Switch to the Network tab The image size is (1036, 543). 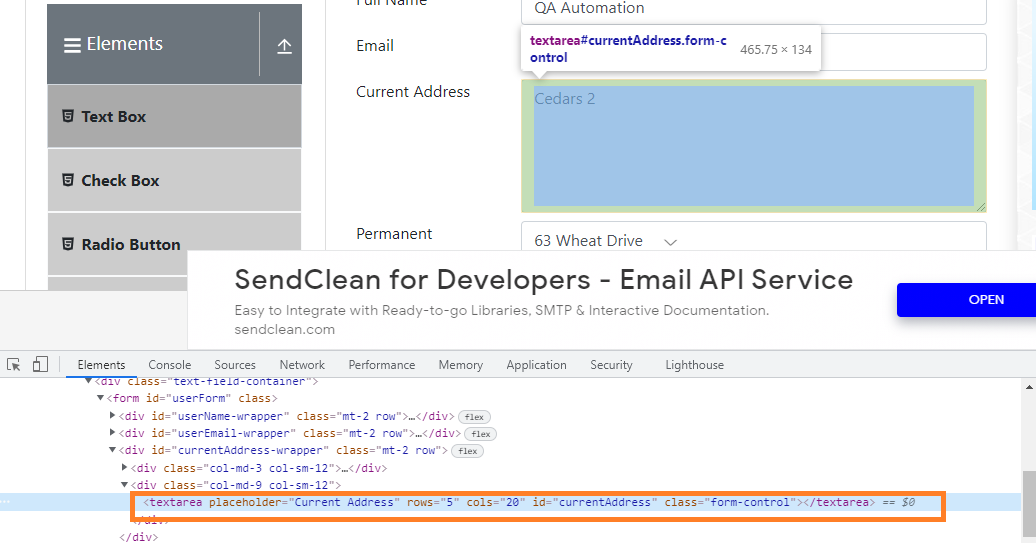(302, 365)
